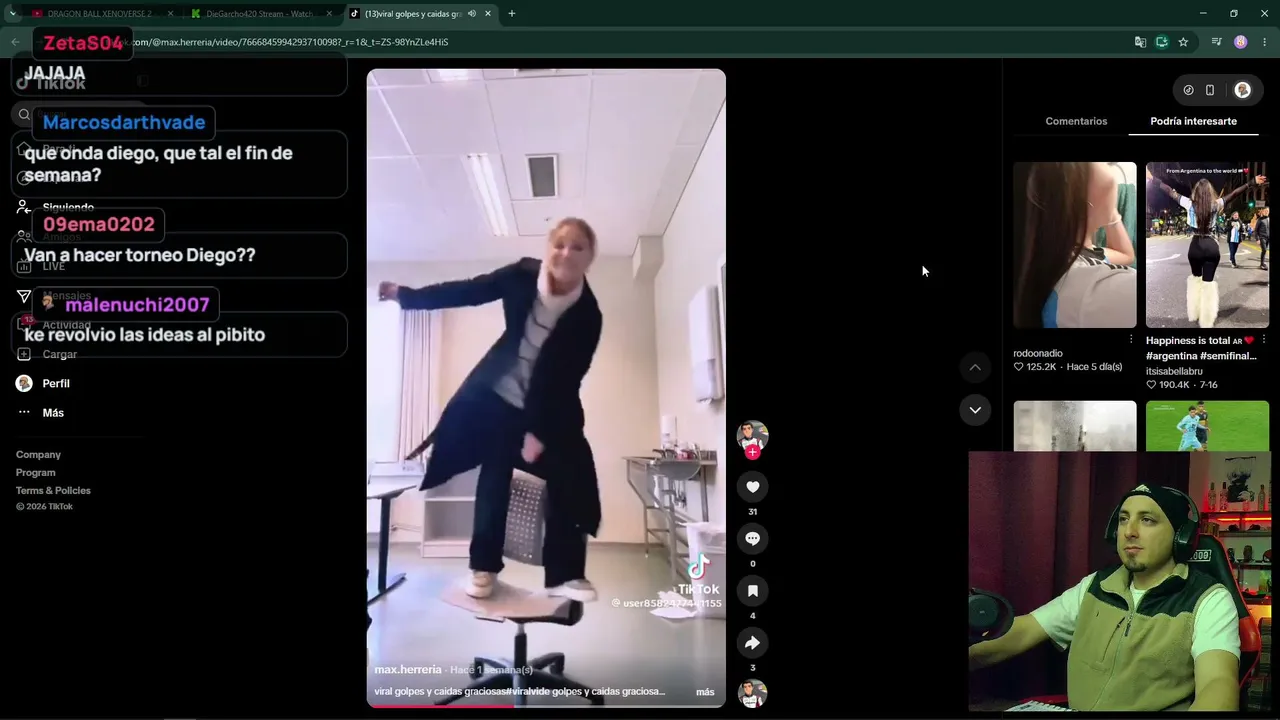Share the video with the arrow icon
1280x720 pixels.
coord(752,643)
